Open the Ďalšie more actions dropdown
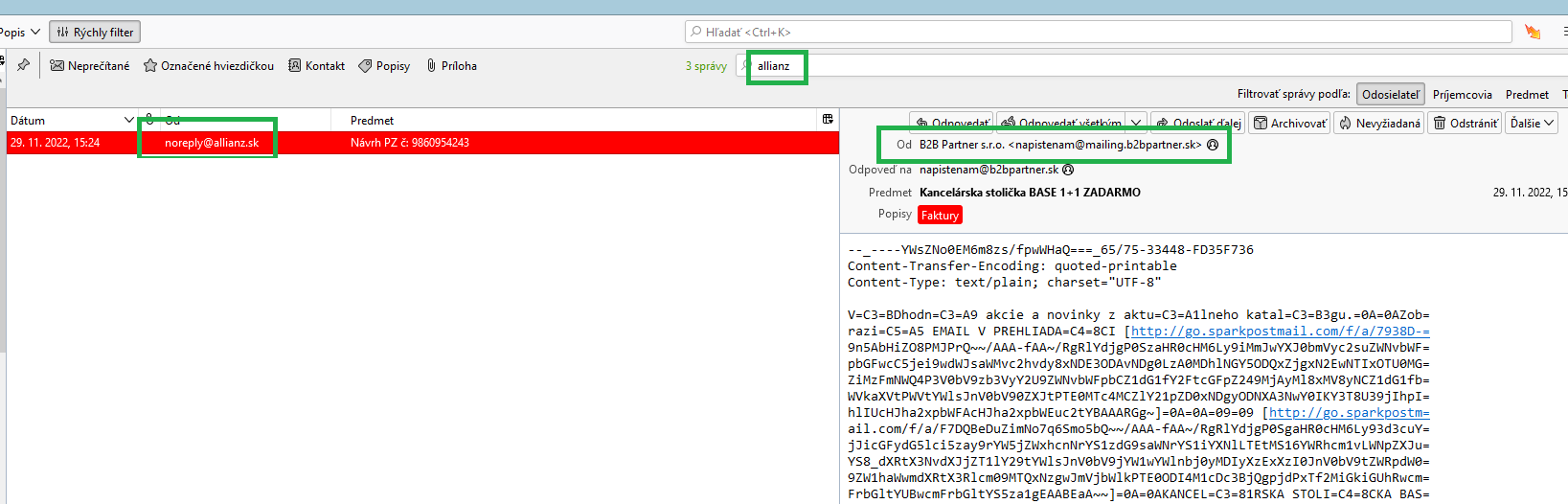The image size is (1568, 504). pos(1532,123)
